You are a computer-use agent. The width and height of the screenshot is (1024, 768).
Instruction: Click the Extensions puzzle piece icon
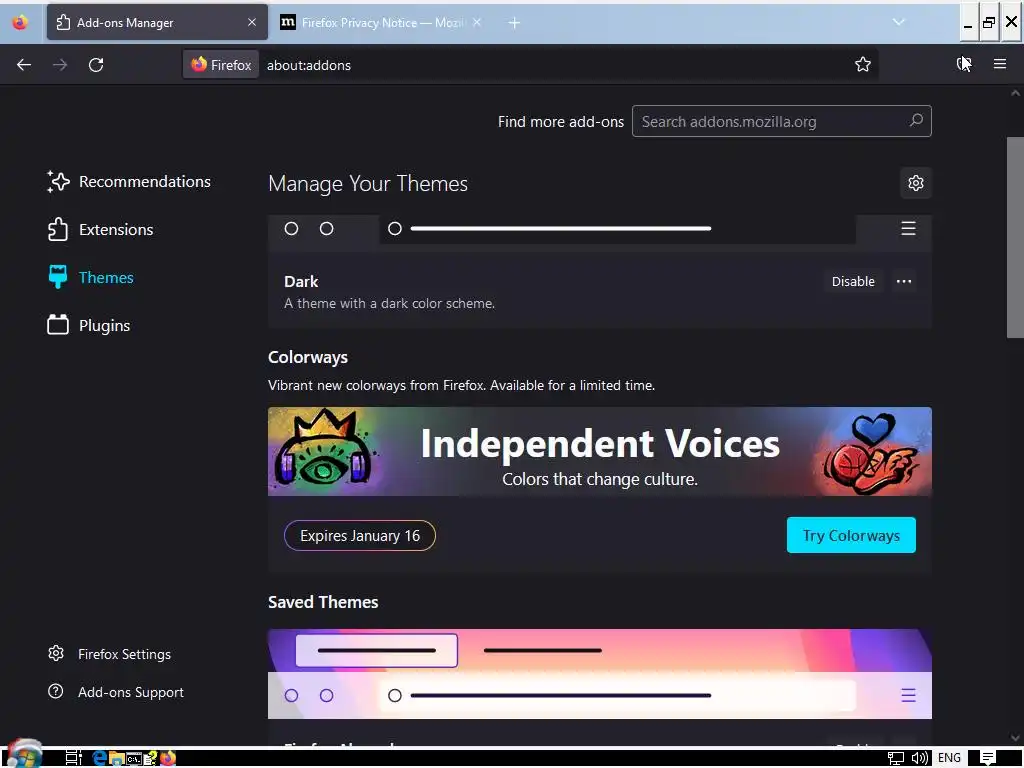[x=57, y=229]
